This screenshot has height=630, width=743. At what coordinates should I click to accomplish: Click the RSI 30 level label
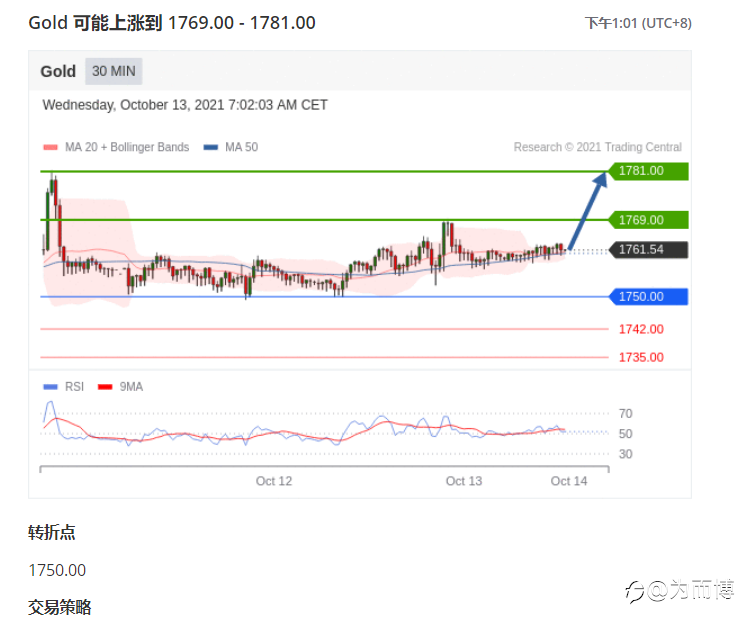pyautogui.click(x=625, y=454)
